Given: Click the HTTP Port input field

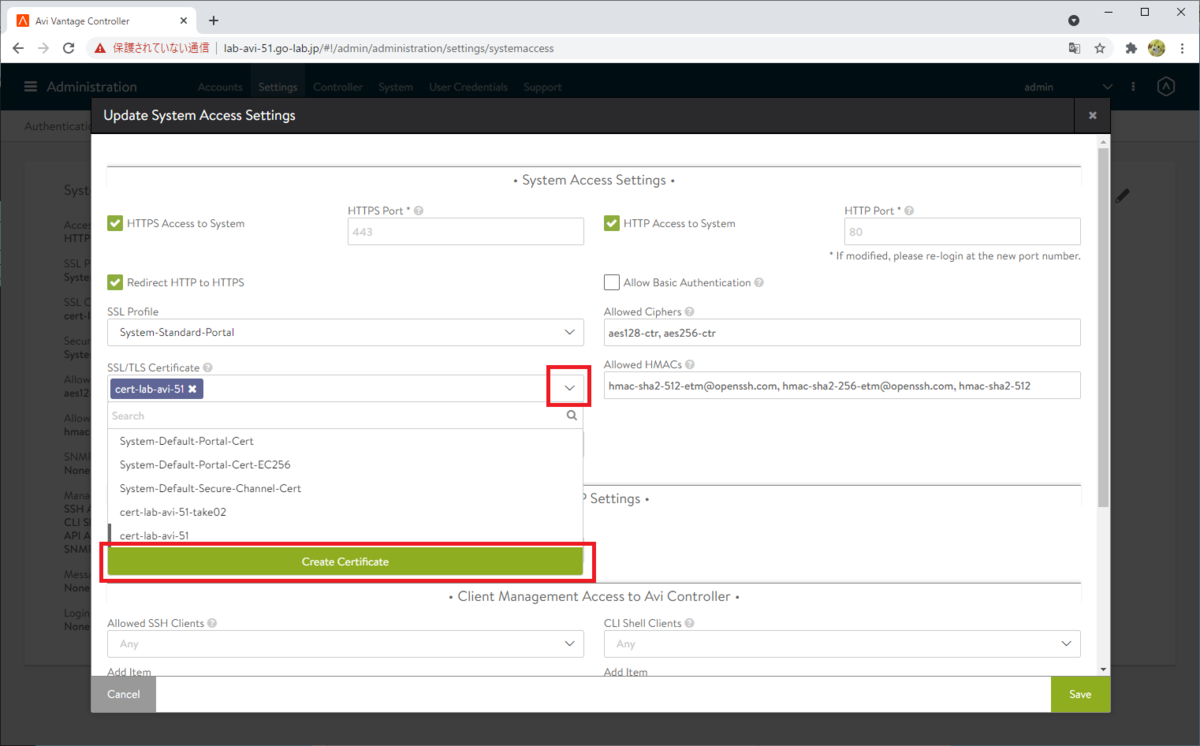Looking at the screenshot, I should [962, 232].
